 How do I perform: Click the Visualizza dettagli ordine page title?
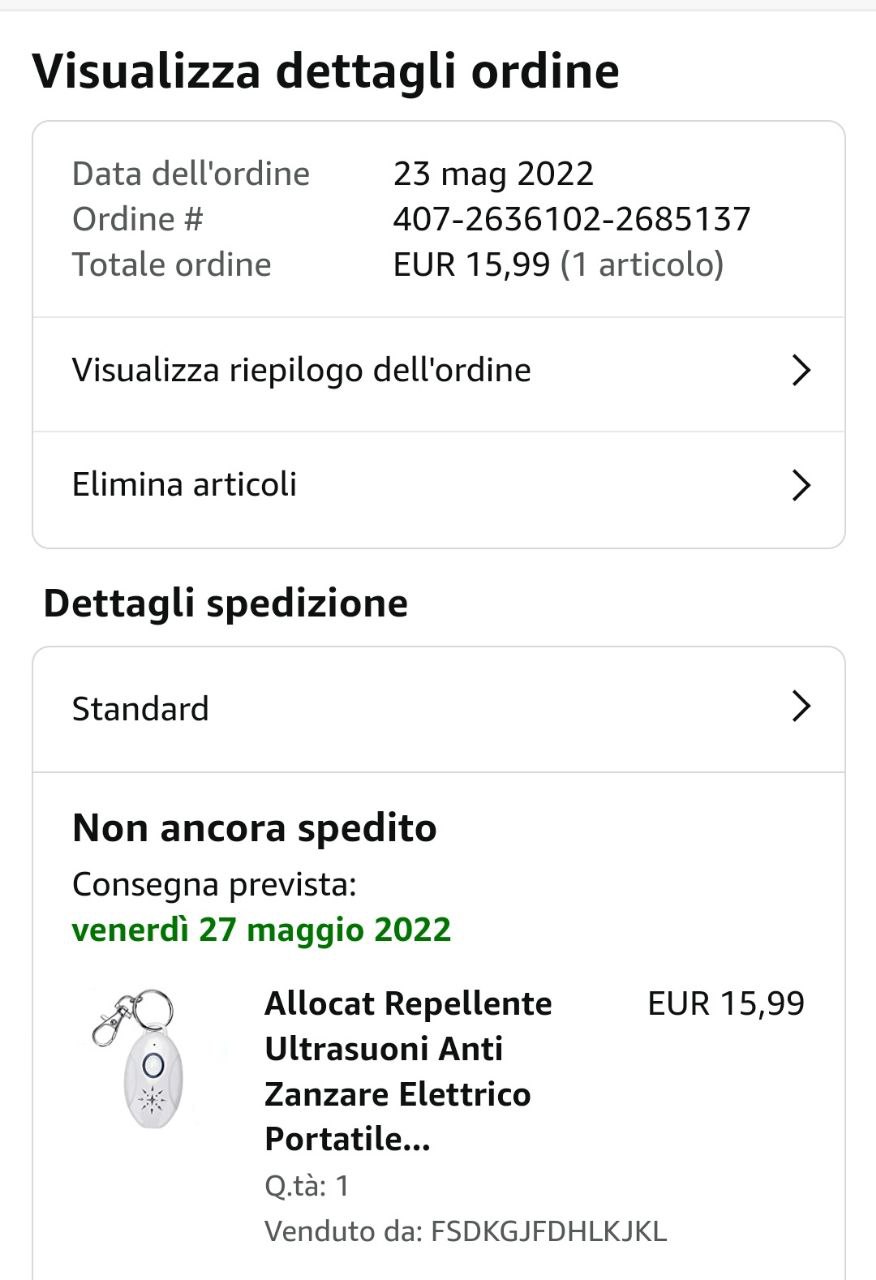(326, 72)
